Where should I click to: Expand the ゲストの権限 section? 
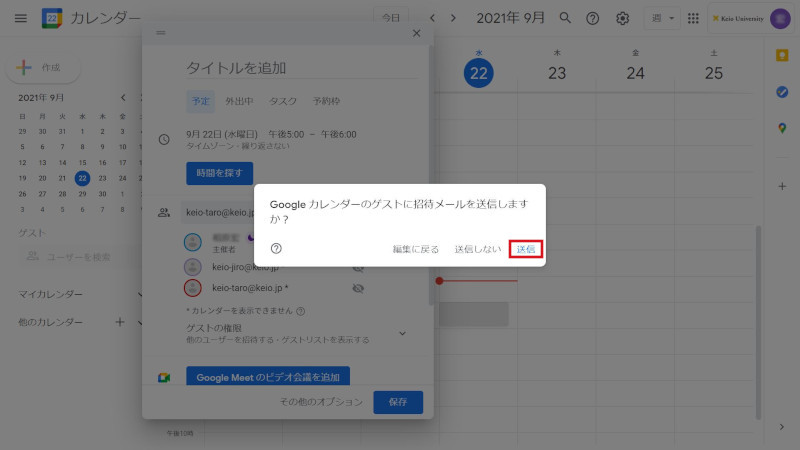[x=403, y=333]
